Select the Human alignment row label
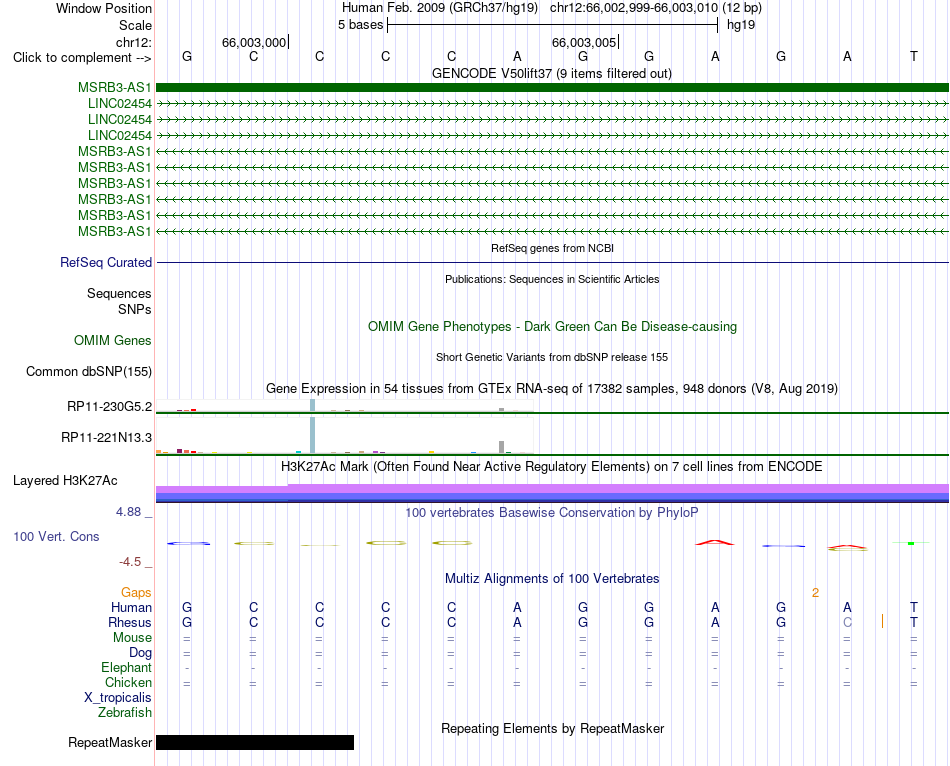The width and height of the screenshot is (950, 766). pyautogui.click(x=131, y=607)
